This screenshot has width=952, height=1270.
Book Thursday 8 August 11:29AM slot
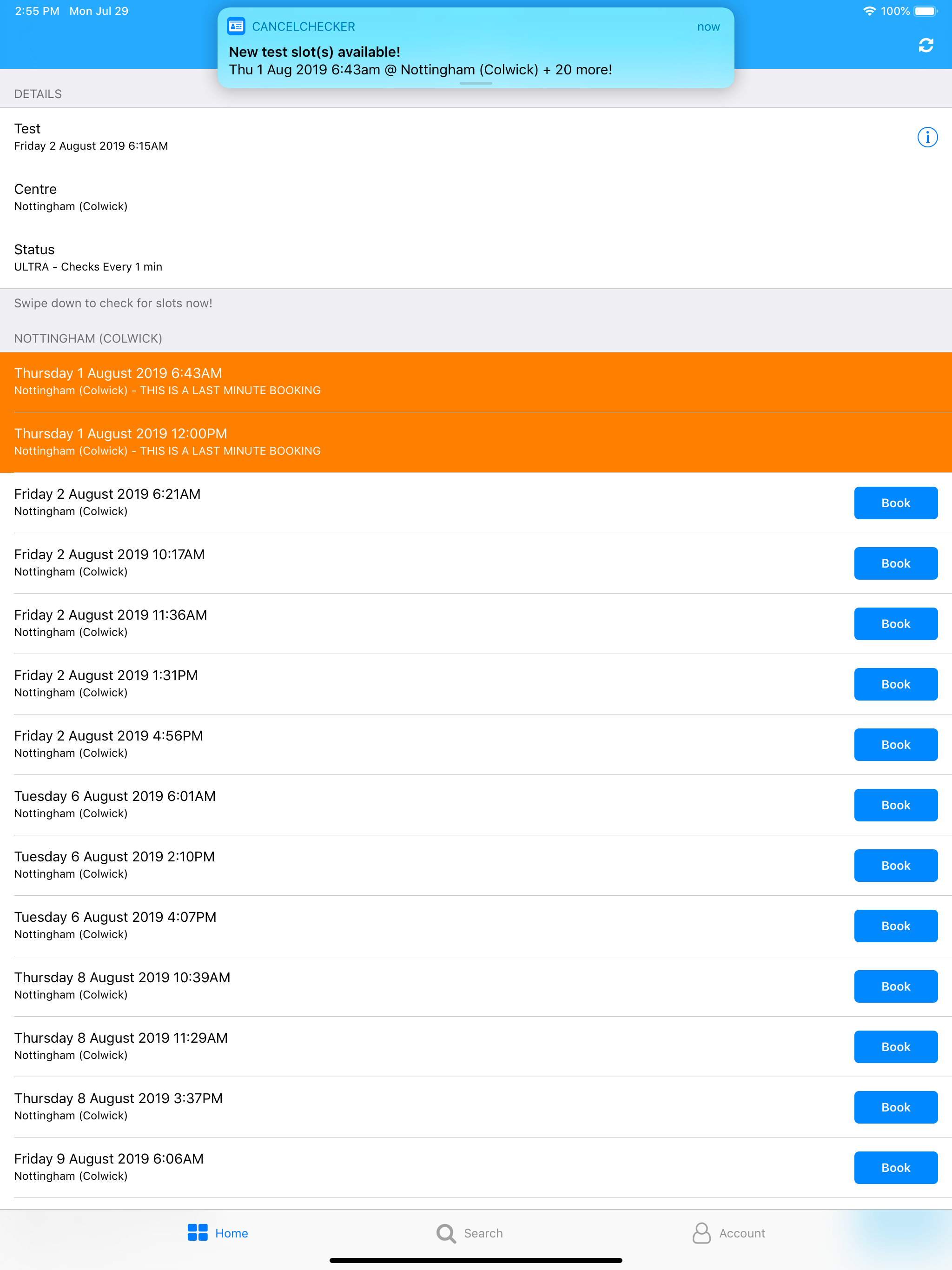pos(896,1047)
